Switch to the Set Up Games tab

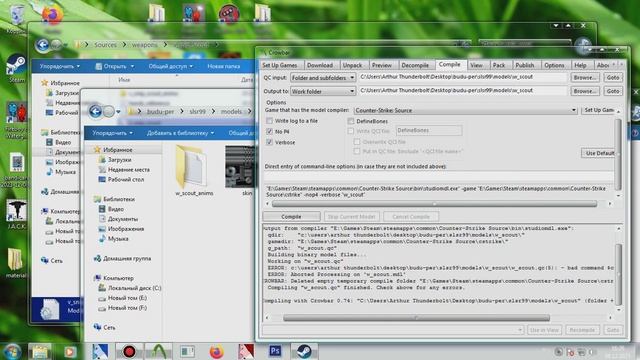pyautogui.click(x=280, y=65)
